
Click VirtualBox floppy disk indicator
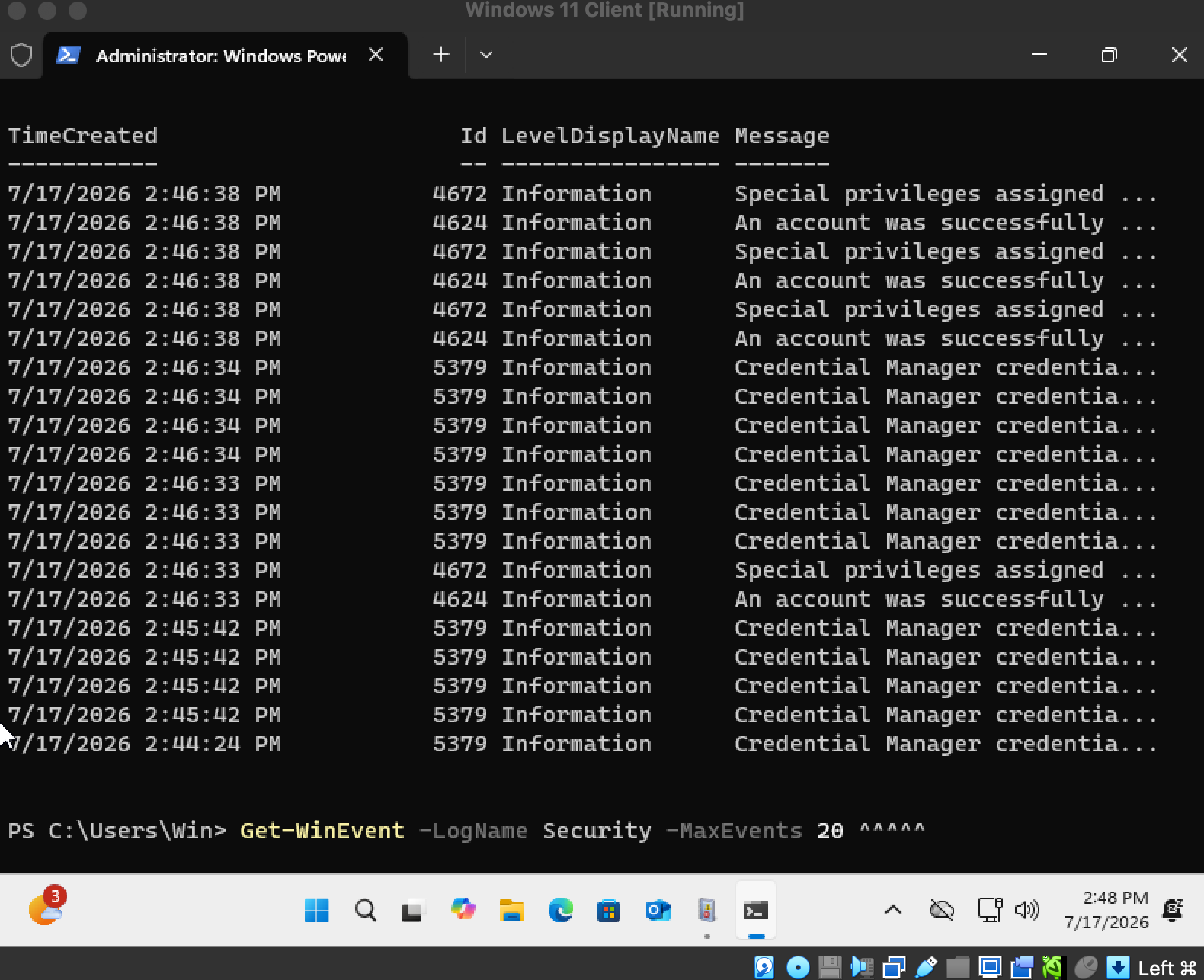[830, 967]
